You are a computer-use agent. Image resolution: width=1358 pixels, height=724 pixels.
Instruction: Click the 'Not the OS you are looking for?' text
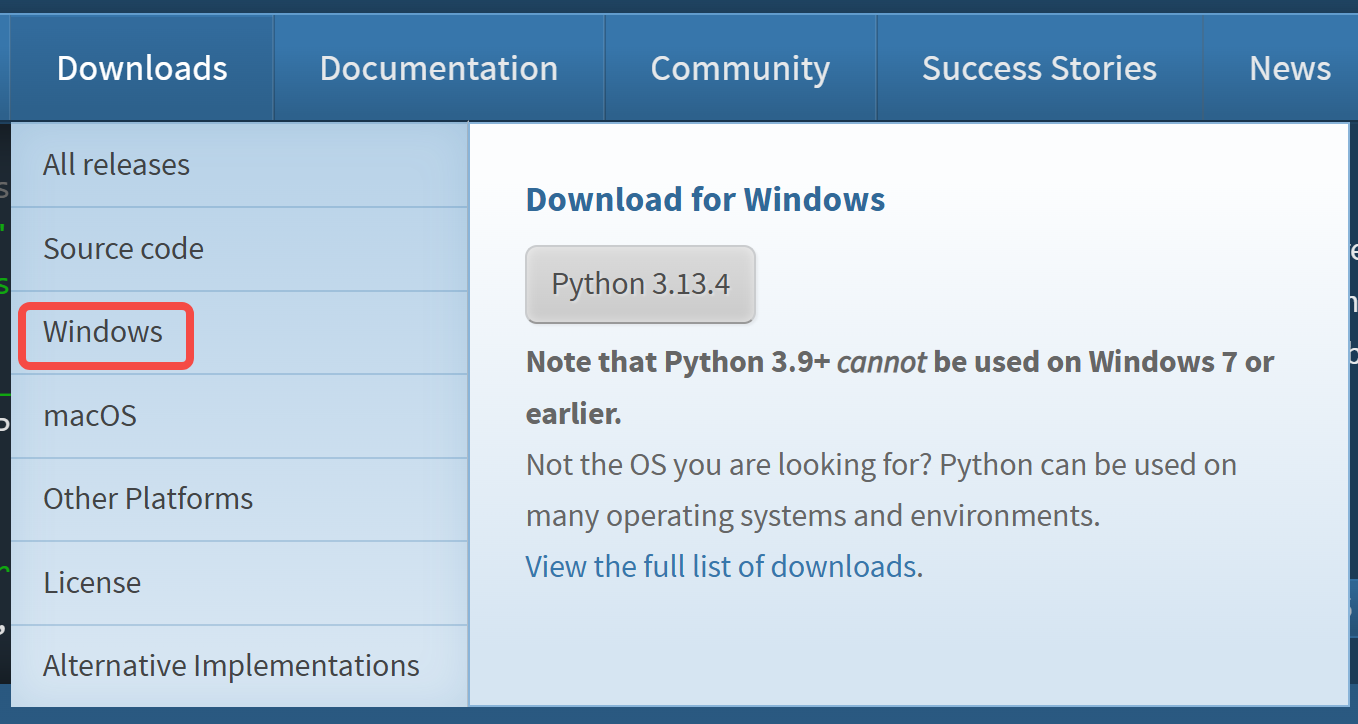point(728,465)
